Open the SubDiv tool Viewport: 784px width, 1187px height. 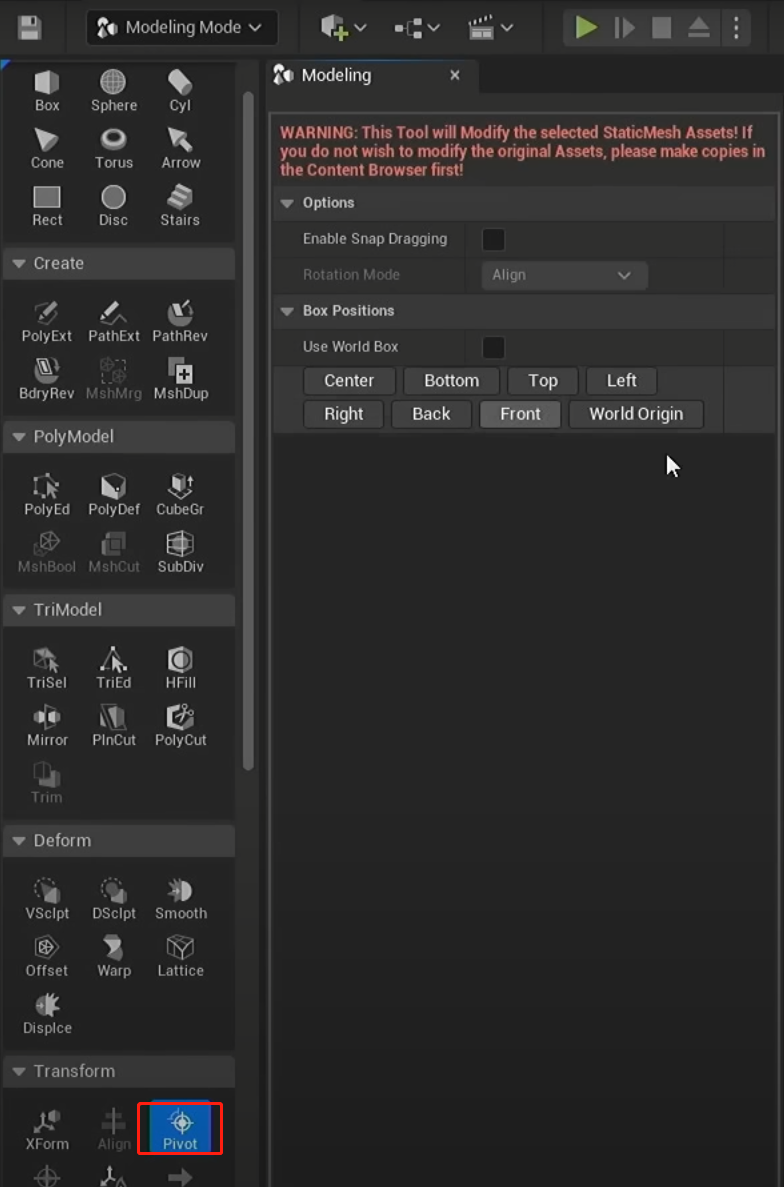click(180, 553)
